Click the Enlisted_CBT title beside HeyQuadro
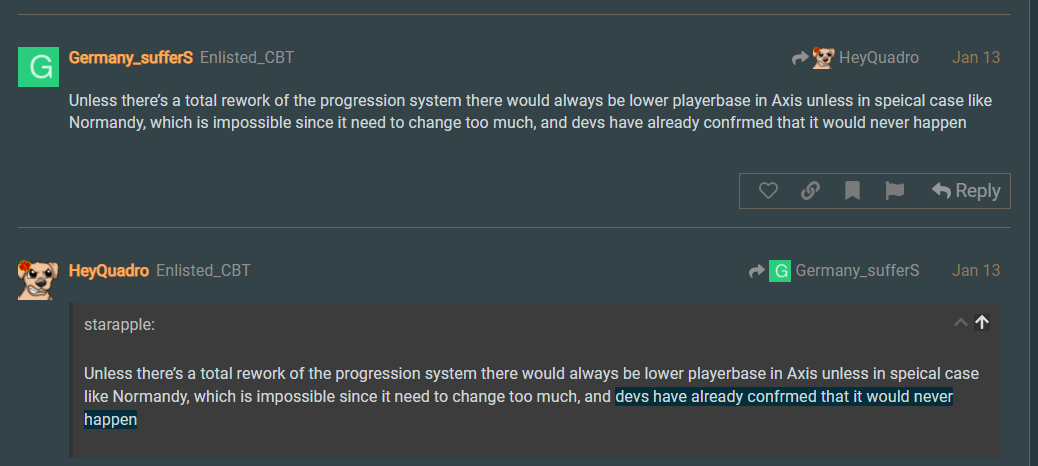 (x=203, y=270)
